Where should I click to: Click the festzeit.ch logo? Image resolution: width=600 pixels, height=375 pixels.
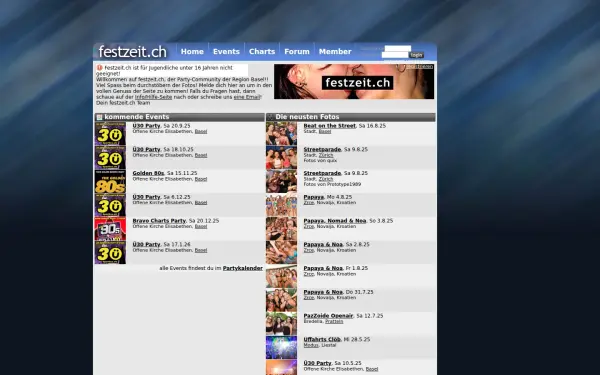click(x=132, y=52)
